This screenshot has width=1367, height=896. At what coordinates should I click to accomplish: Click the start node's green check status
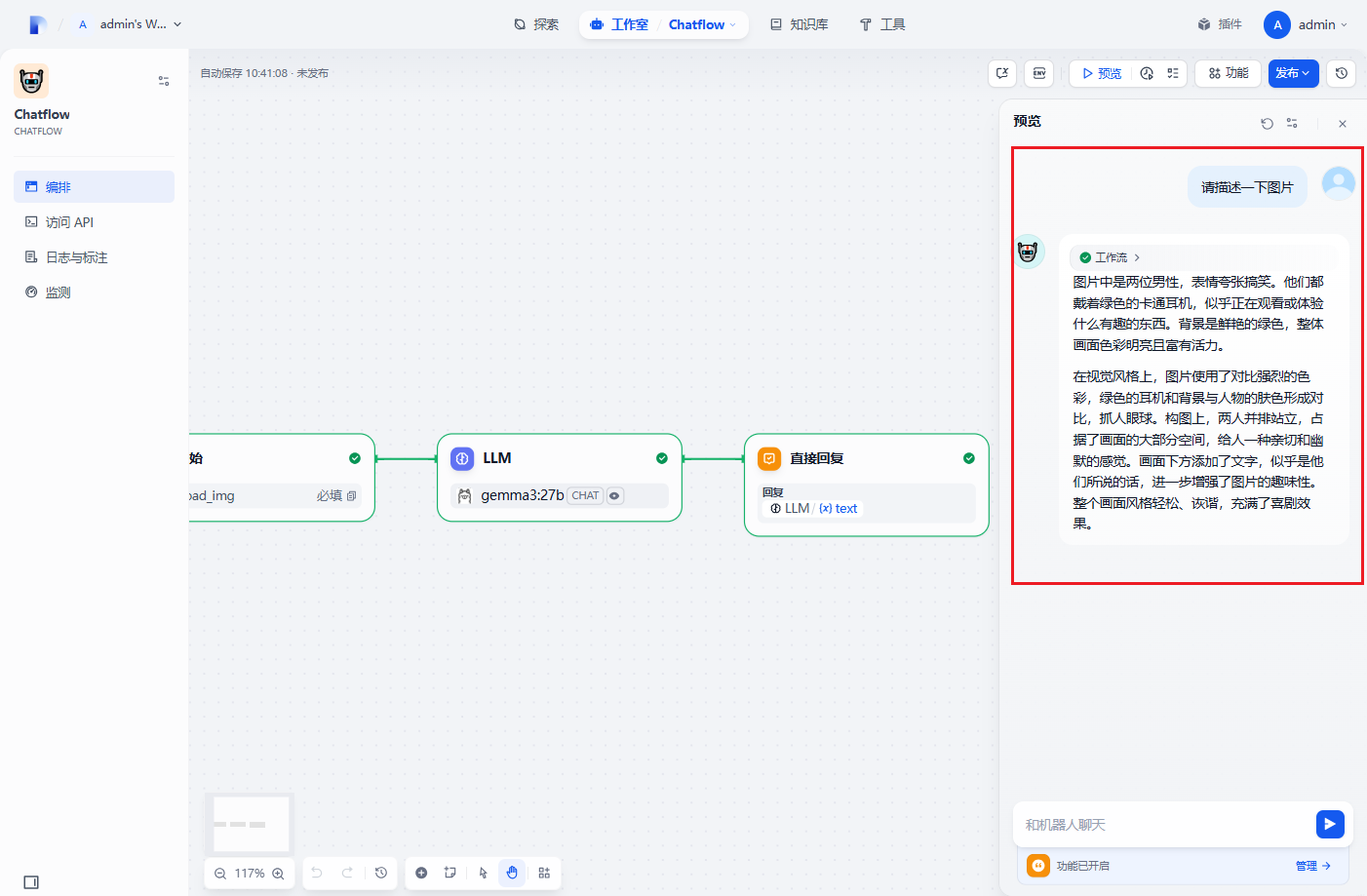click(355, 458)
